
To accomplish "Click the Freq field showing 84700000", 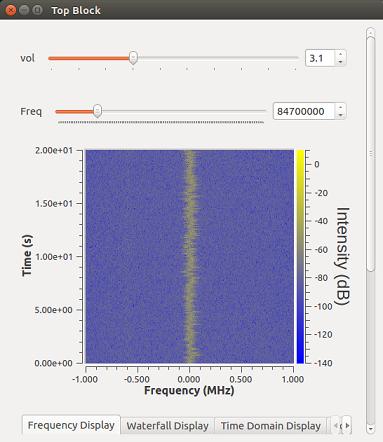I will pyautogui.click(x=304, y=111).
